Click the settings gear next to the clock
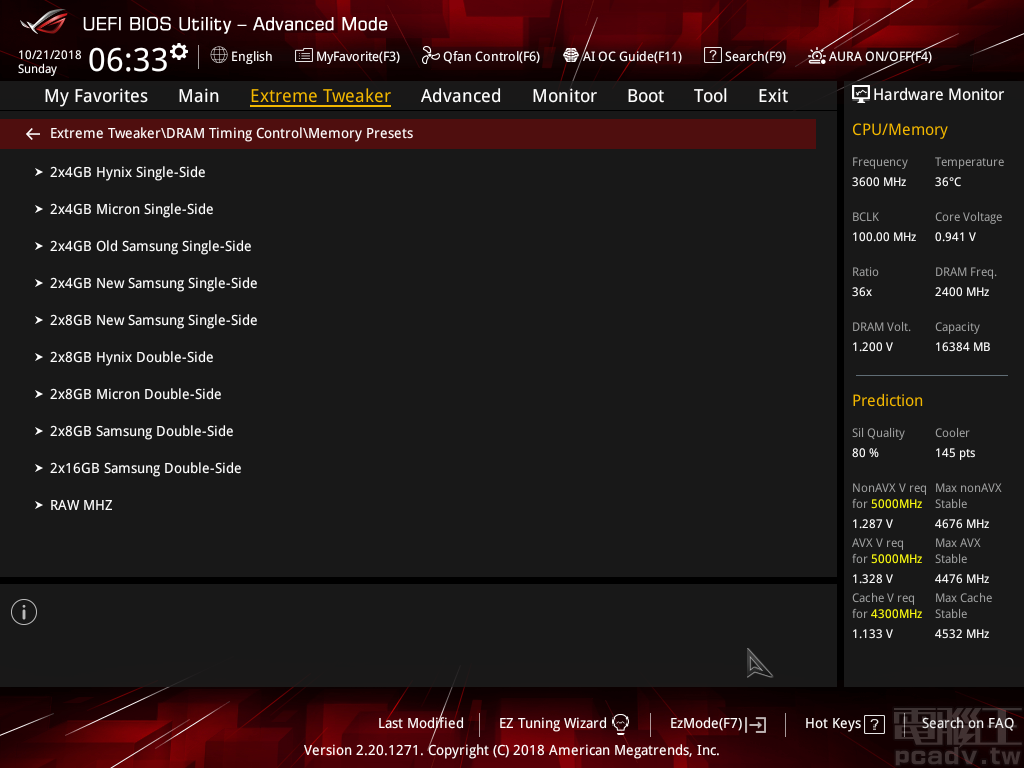Screen dimensions: 1024x768 click(x=179, y=51)
